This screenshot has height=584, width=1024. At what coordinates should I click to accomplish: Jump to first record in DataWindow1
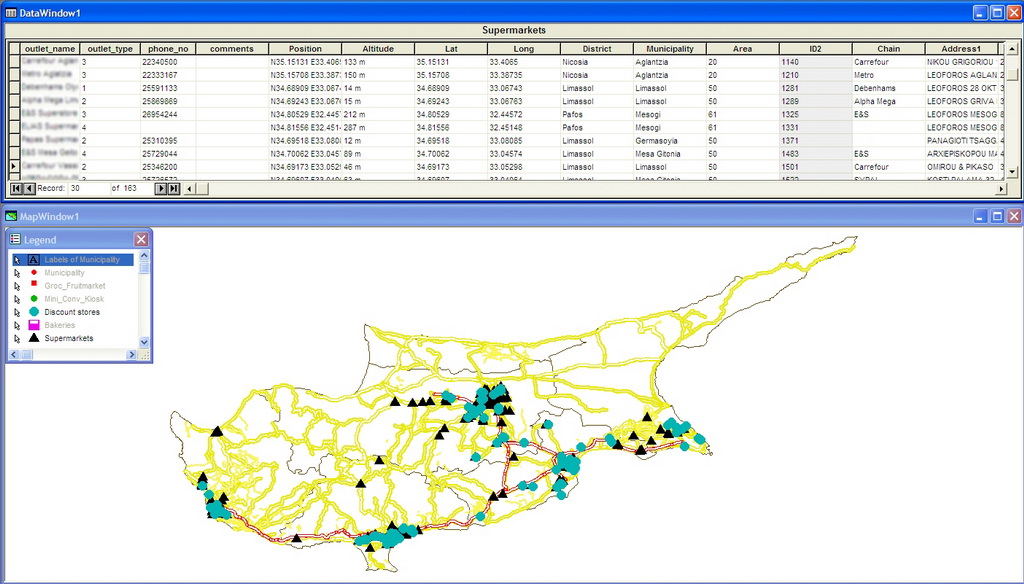coord(16,188)
